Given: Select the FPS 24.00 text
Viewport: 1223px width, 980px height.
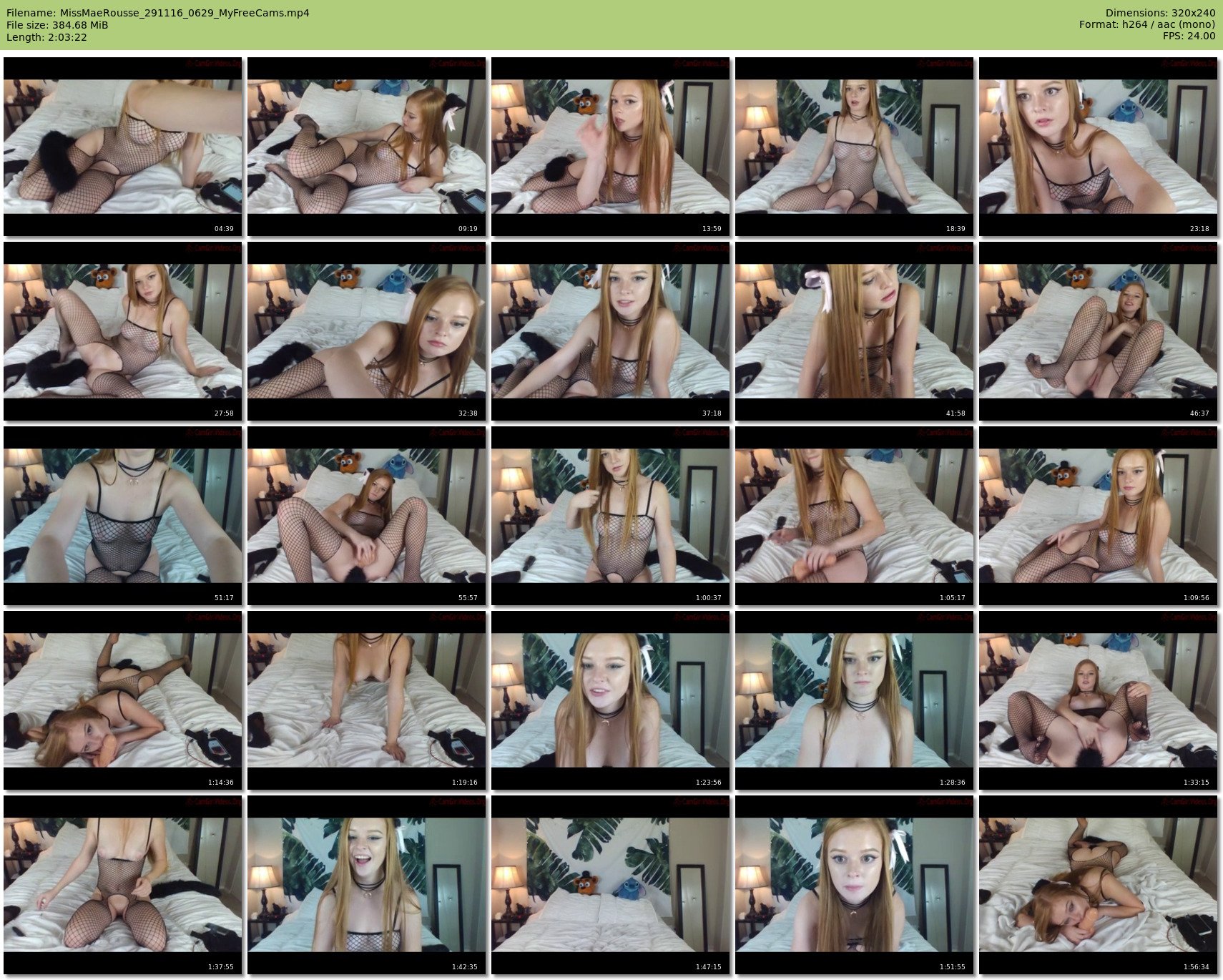Looking at the screenshot, I should click(1189, 36).
